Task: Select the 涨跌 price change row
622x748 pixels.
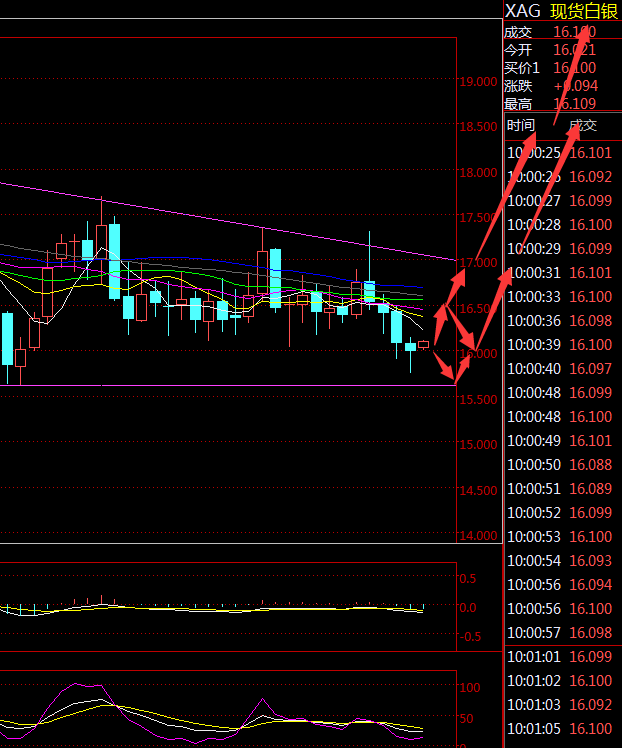Action: point(560,86)
